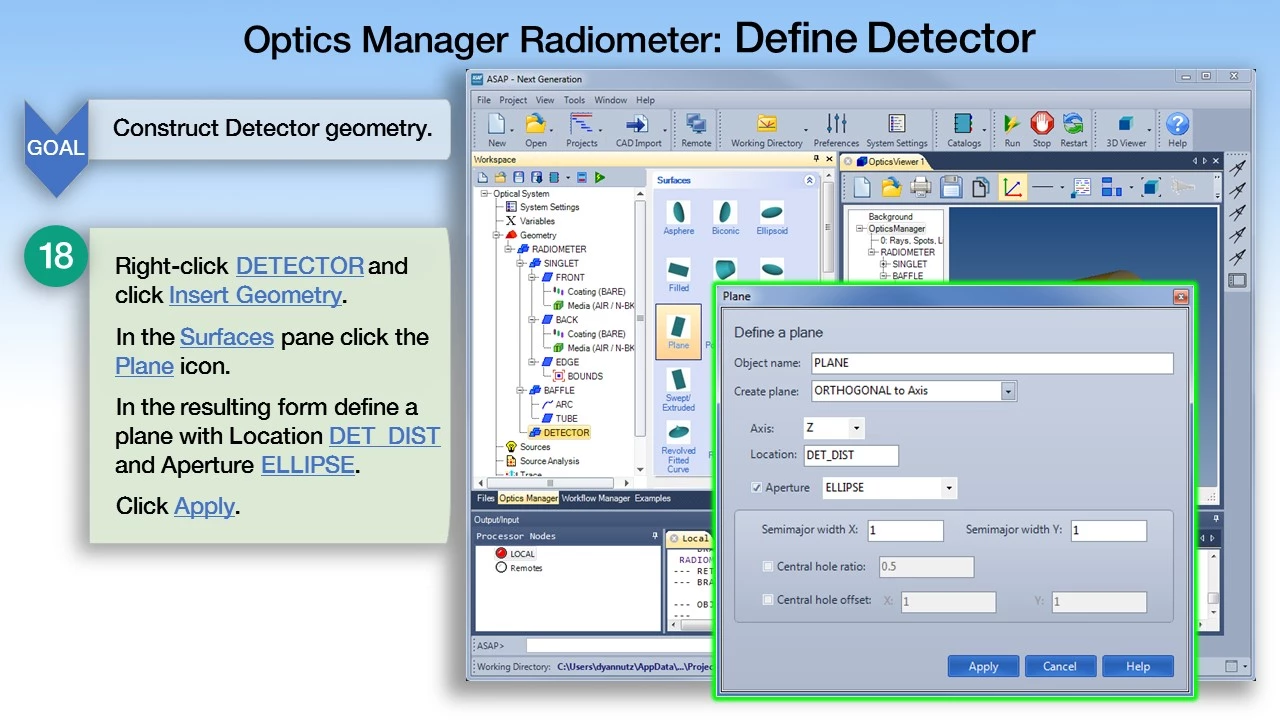This screenshot has height=720, width=1280.
Task: Expand the Aperture shape ELLIPSE dropdown
Action: coord(948,488)
